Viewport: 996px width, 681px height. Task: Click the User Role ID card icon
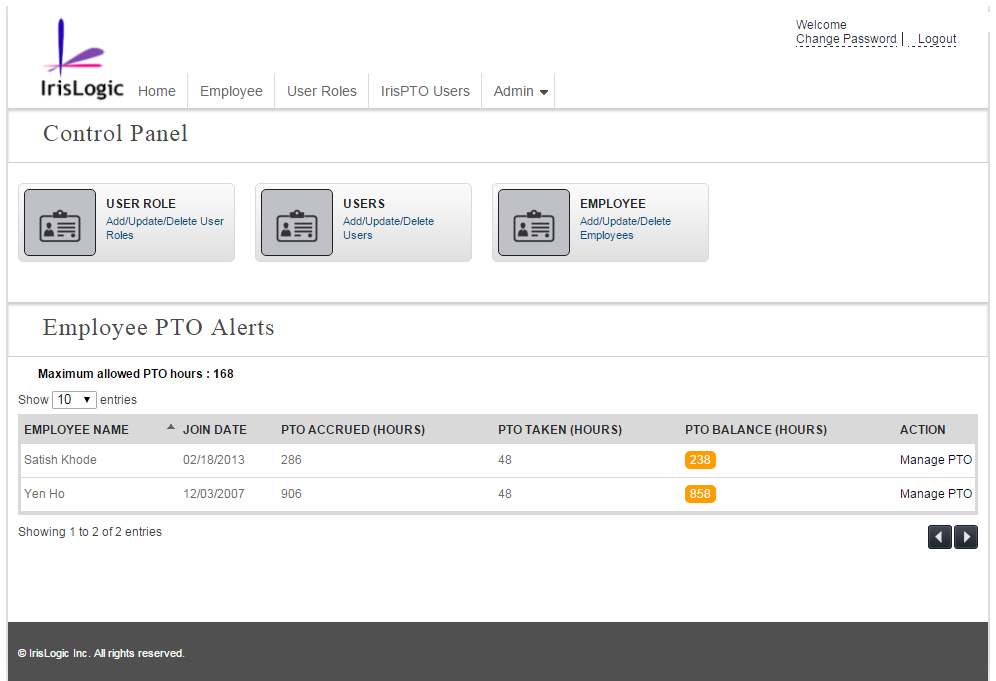point(60,222)
